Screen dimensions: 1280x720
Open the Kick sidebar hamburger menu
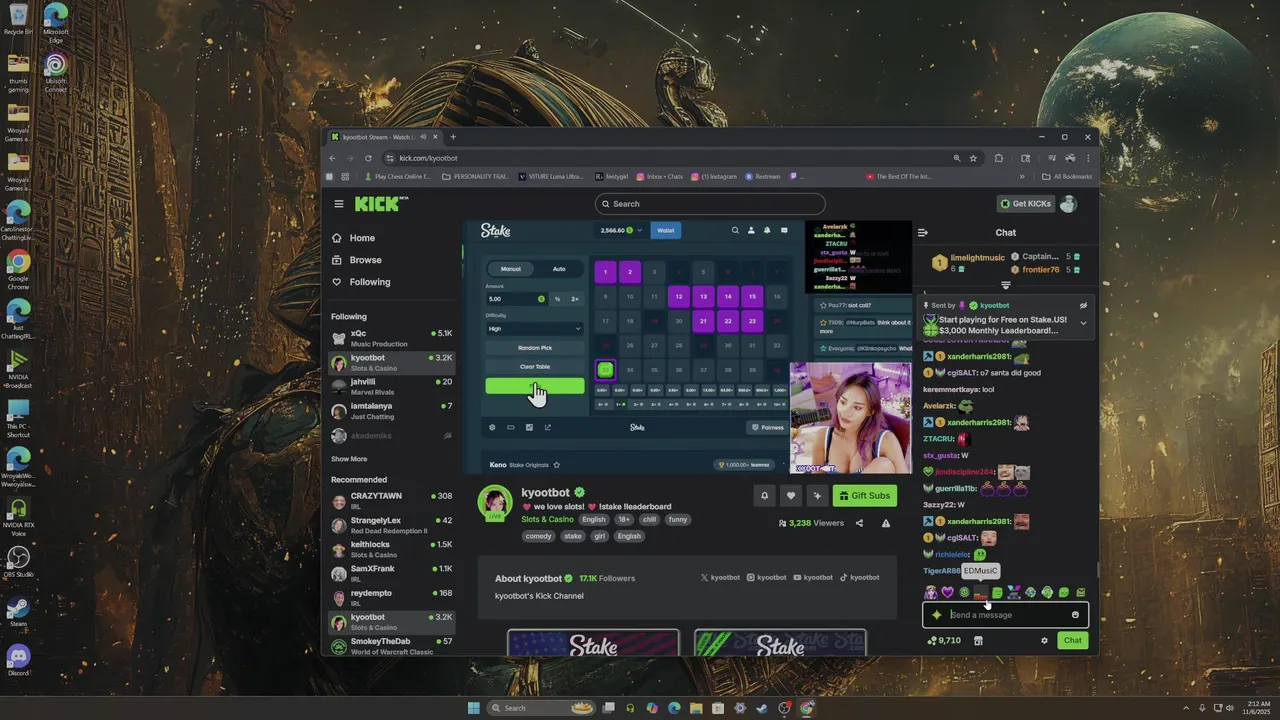339,204
